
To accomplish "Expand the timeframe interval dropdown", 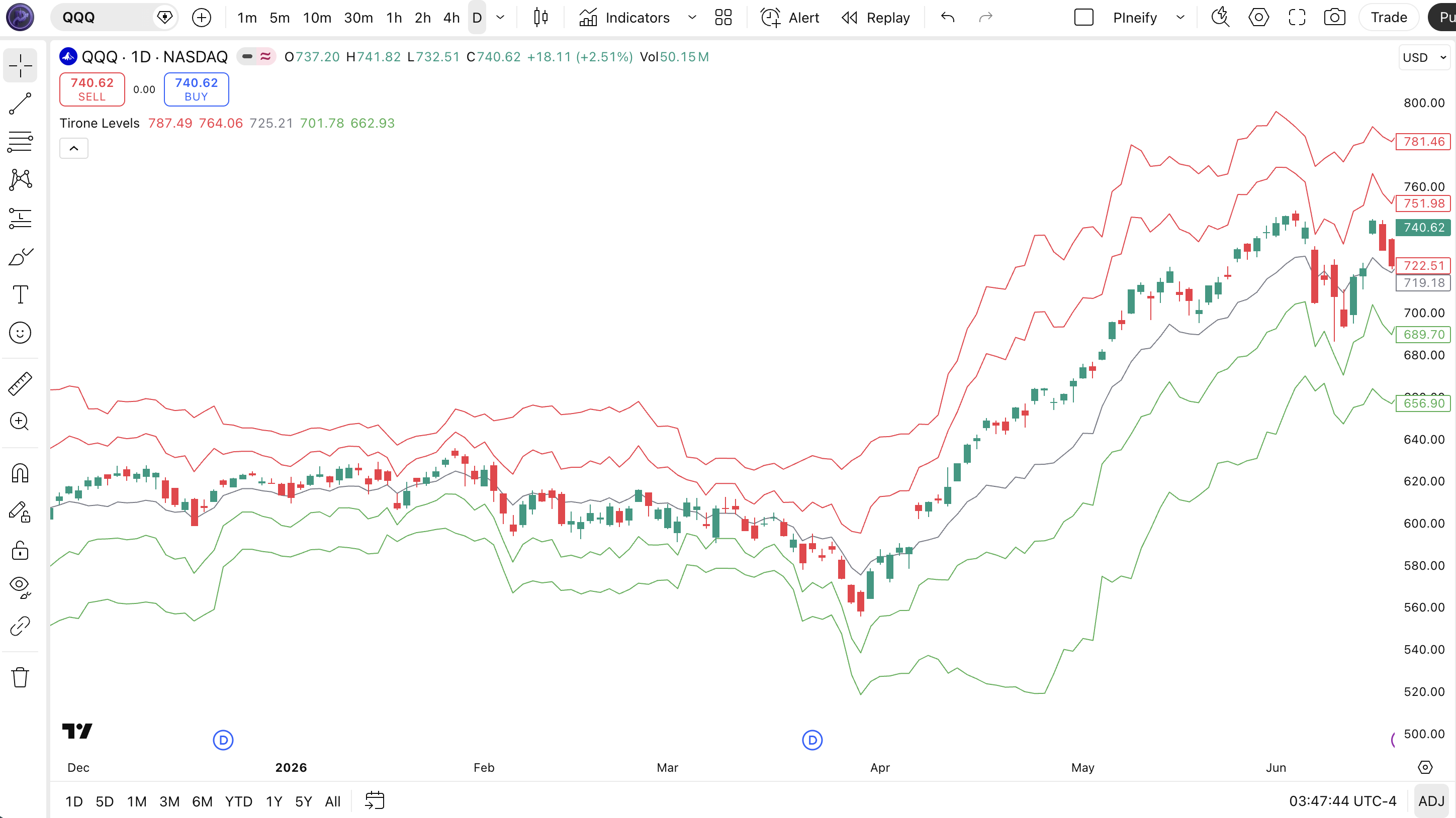I will click(500, 18).
